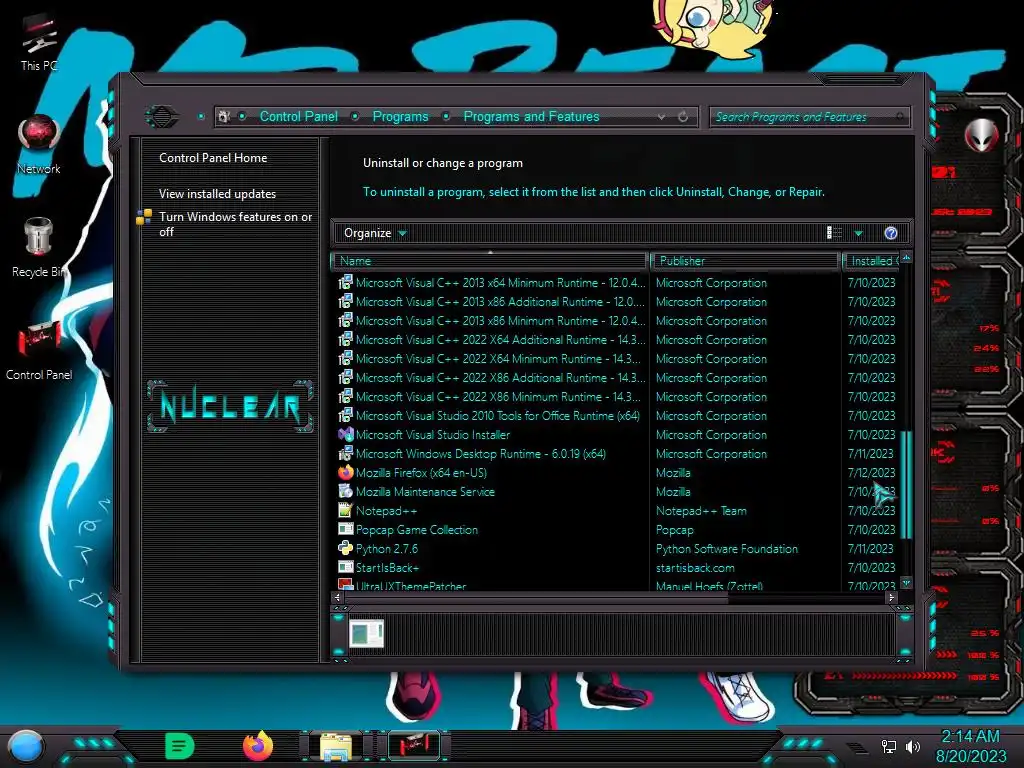Open the Organize dropdown menu
Viewport: 1024px width, 768px height.
(x=375, y=233)
